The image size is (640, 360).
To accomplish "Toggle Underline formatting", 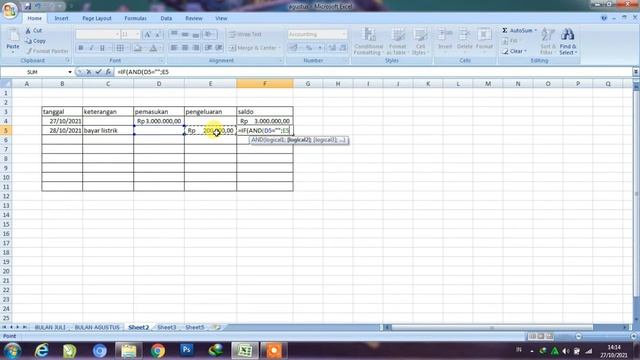I will [102, 48].
